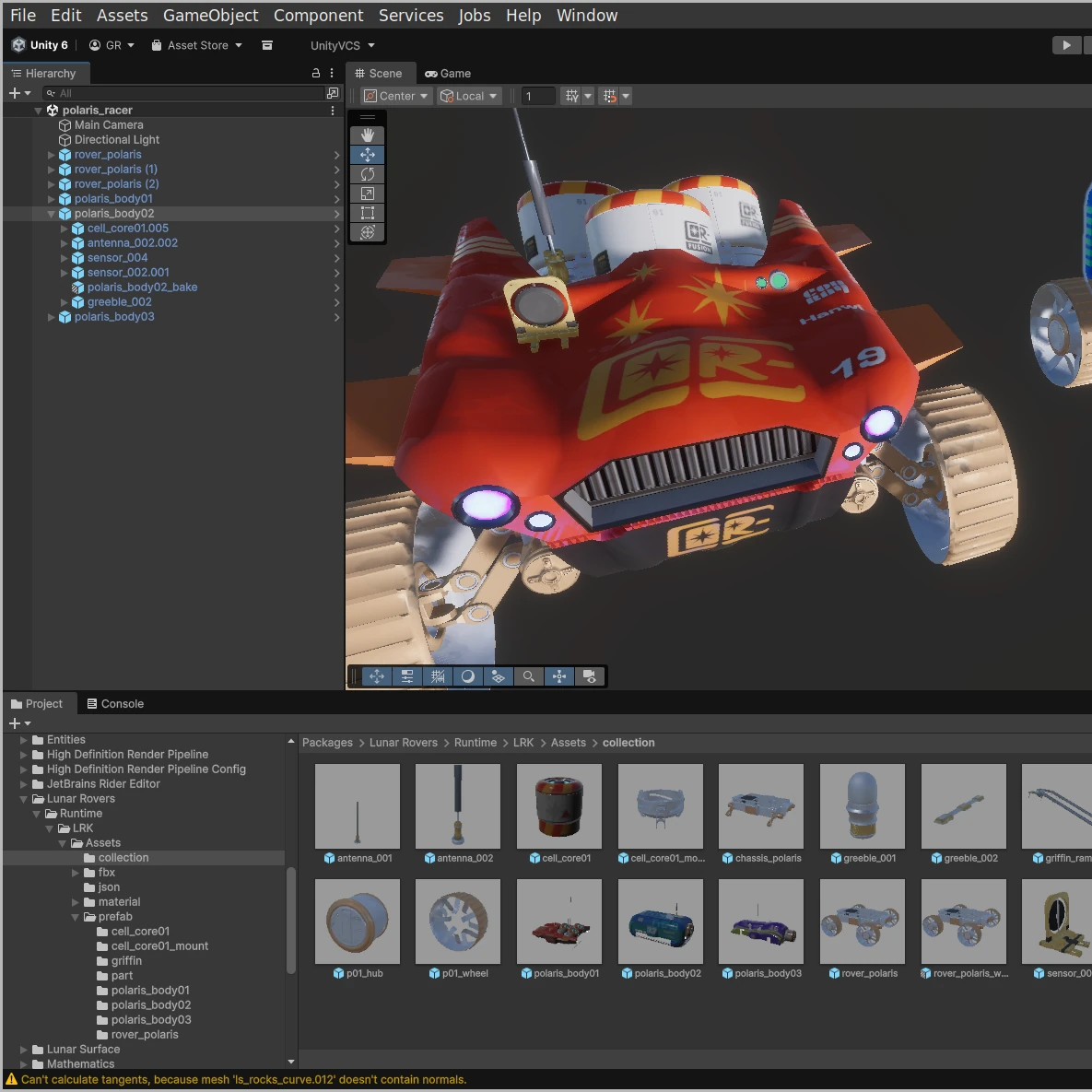1092x1092 pixels.
Task: Open grid visibility settings dropdown arrow
Action: [x=588, y=96]
